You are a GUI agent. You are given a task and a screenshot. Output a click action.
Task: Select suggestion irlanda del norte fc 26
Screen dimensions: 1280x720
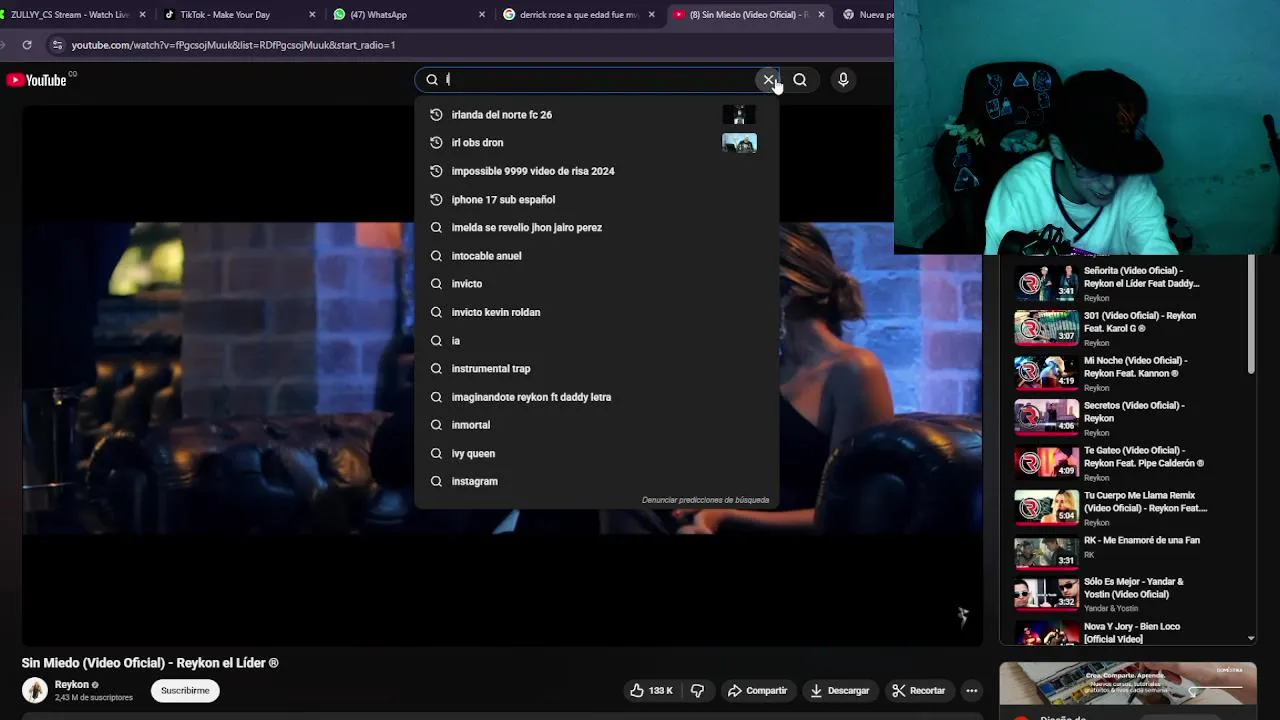[597, 115]
